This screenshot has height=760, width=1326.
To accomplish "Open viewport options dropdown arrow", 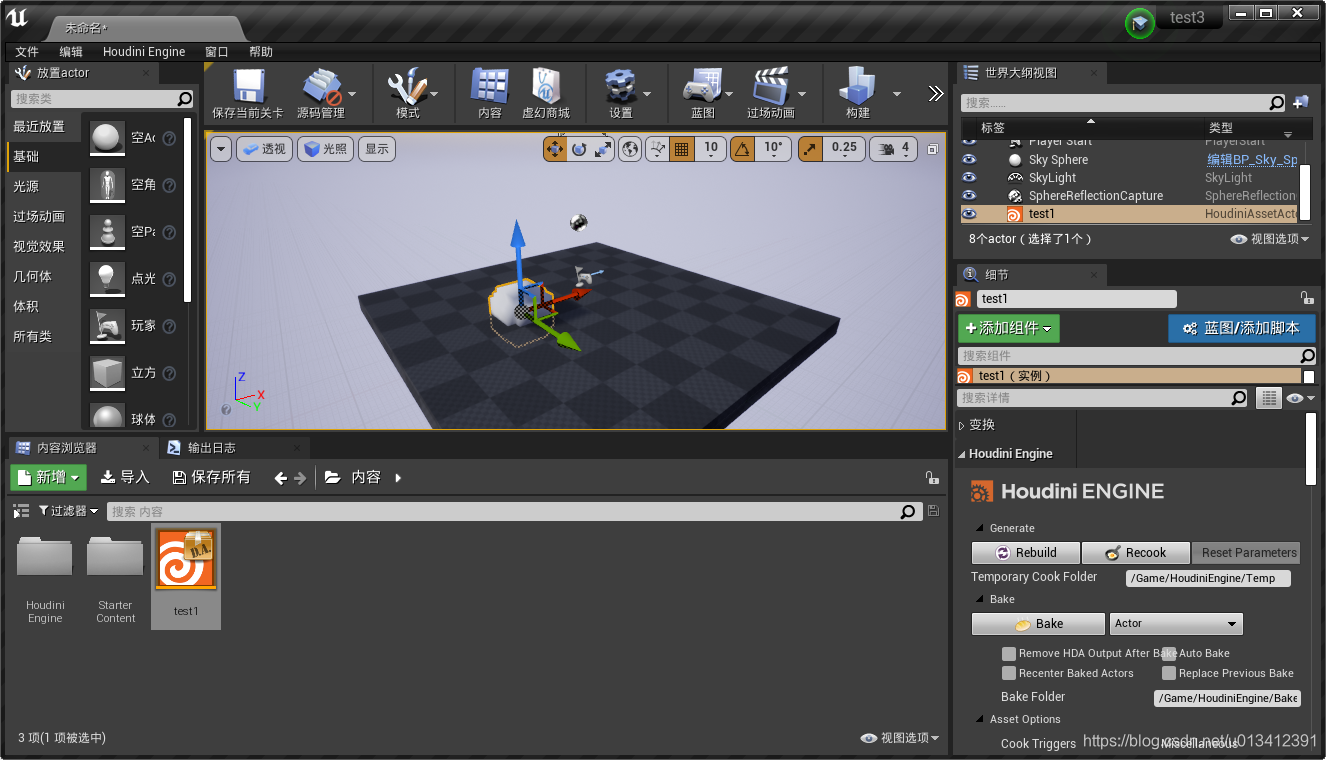I will pyautogui.click(x=221, y=149).
